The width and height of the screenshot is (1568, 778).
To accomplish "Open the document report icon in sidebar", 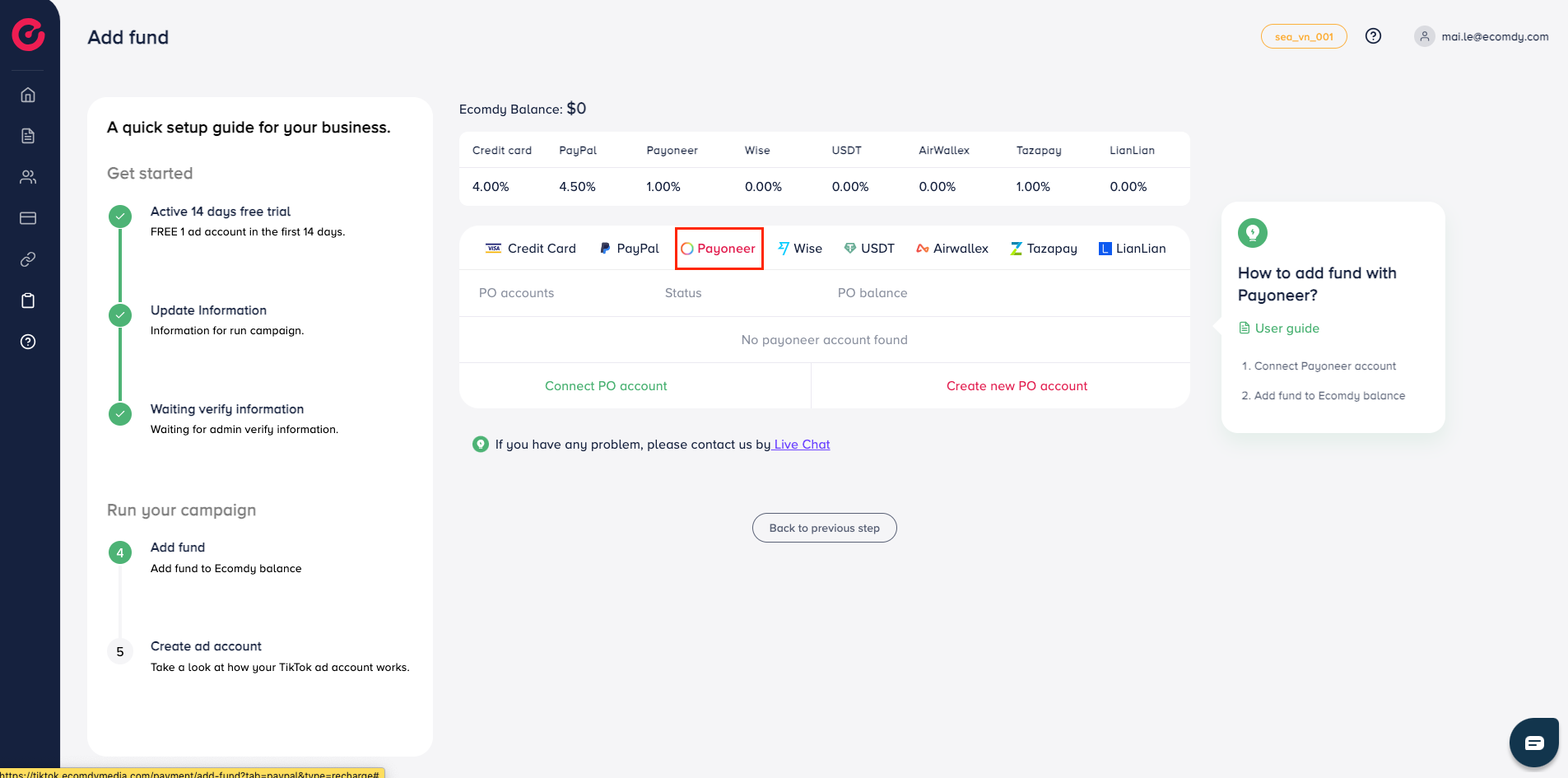I will [28, 136].
